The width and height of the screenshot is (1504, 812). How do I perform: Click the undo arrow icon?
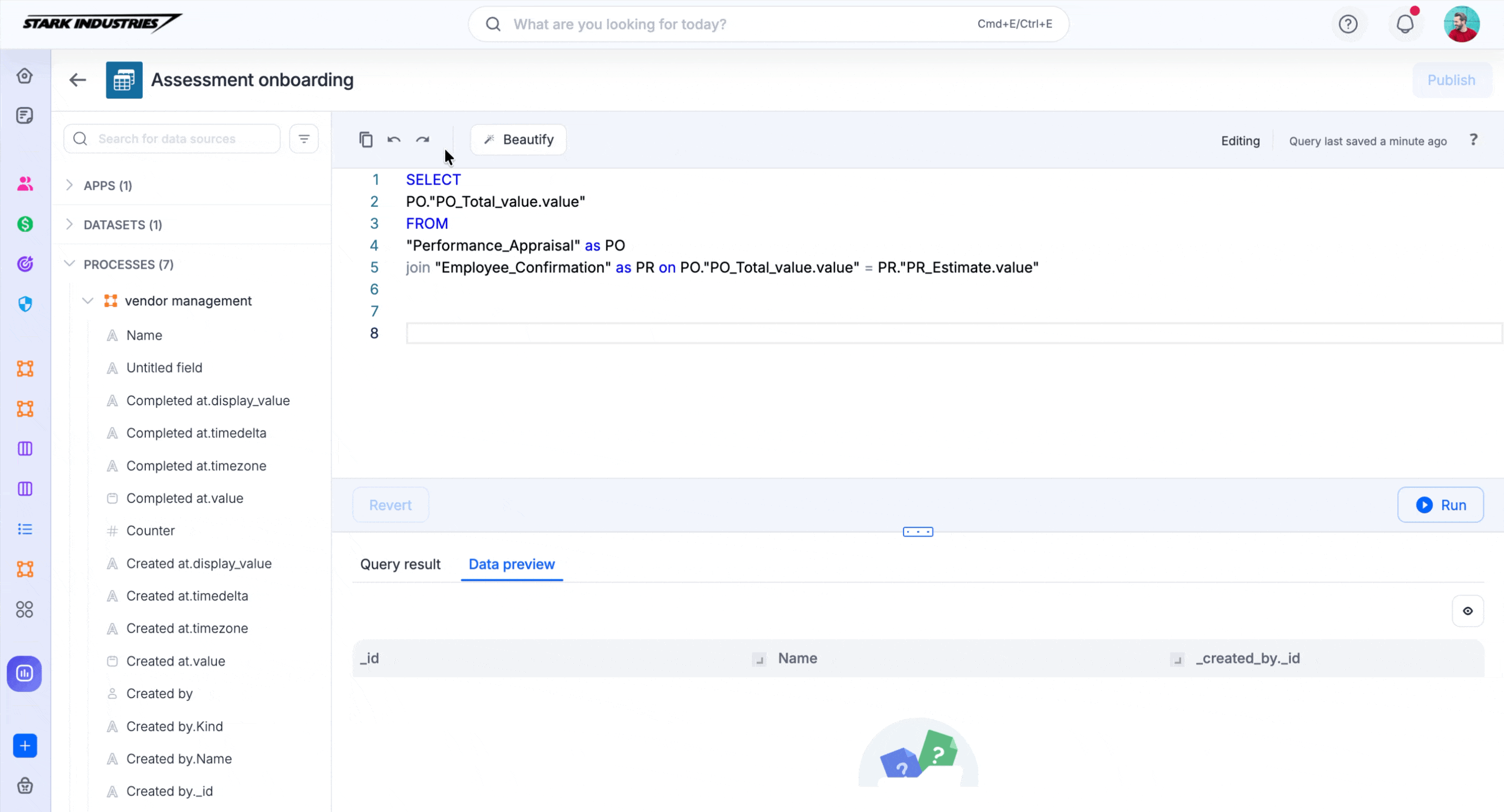394,140
